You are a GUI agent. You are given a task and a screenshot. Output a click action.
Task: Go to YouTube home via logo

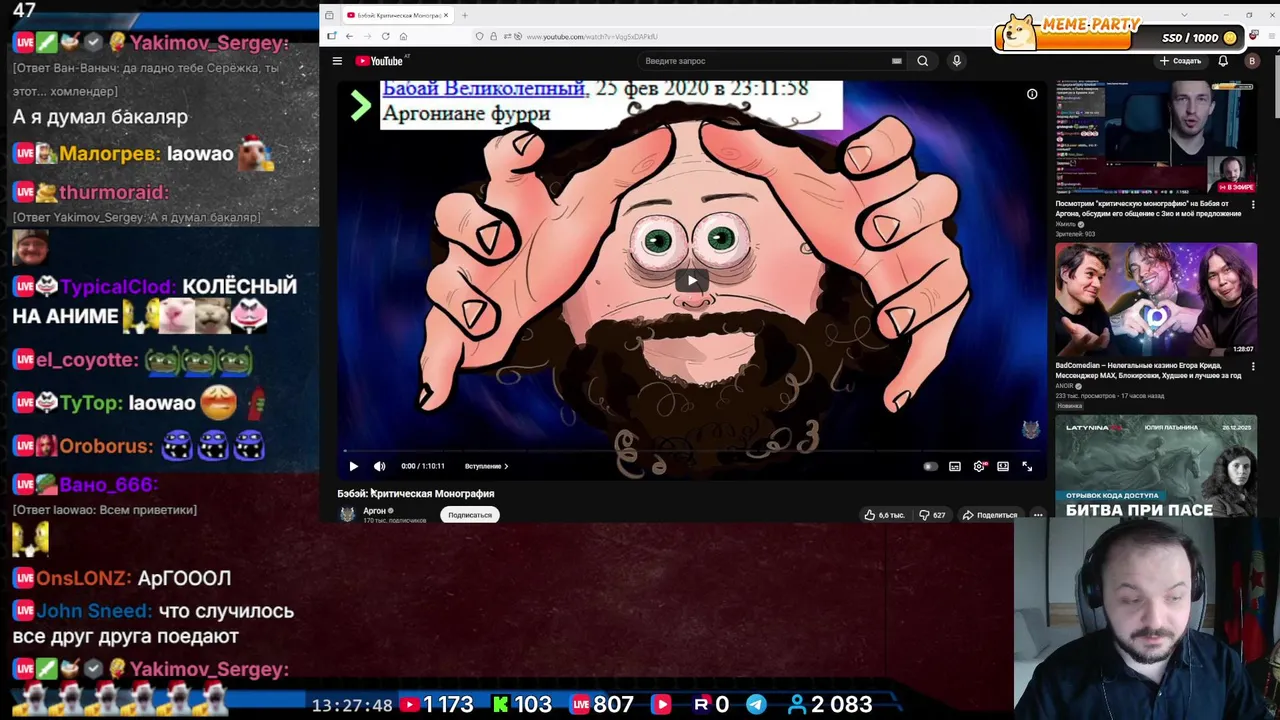click(x=379, y=61)
